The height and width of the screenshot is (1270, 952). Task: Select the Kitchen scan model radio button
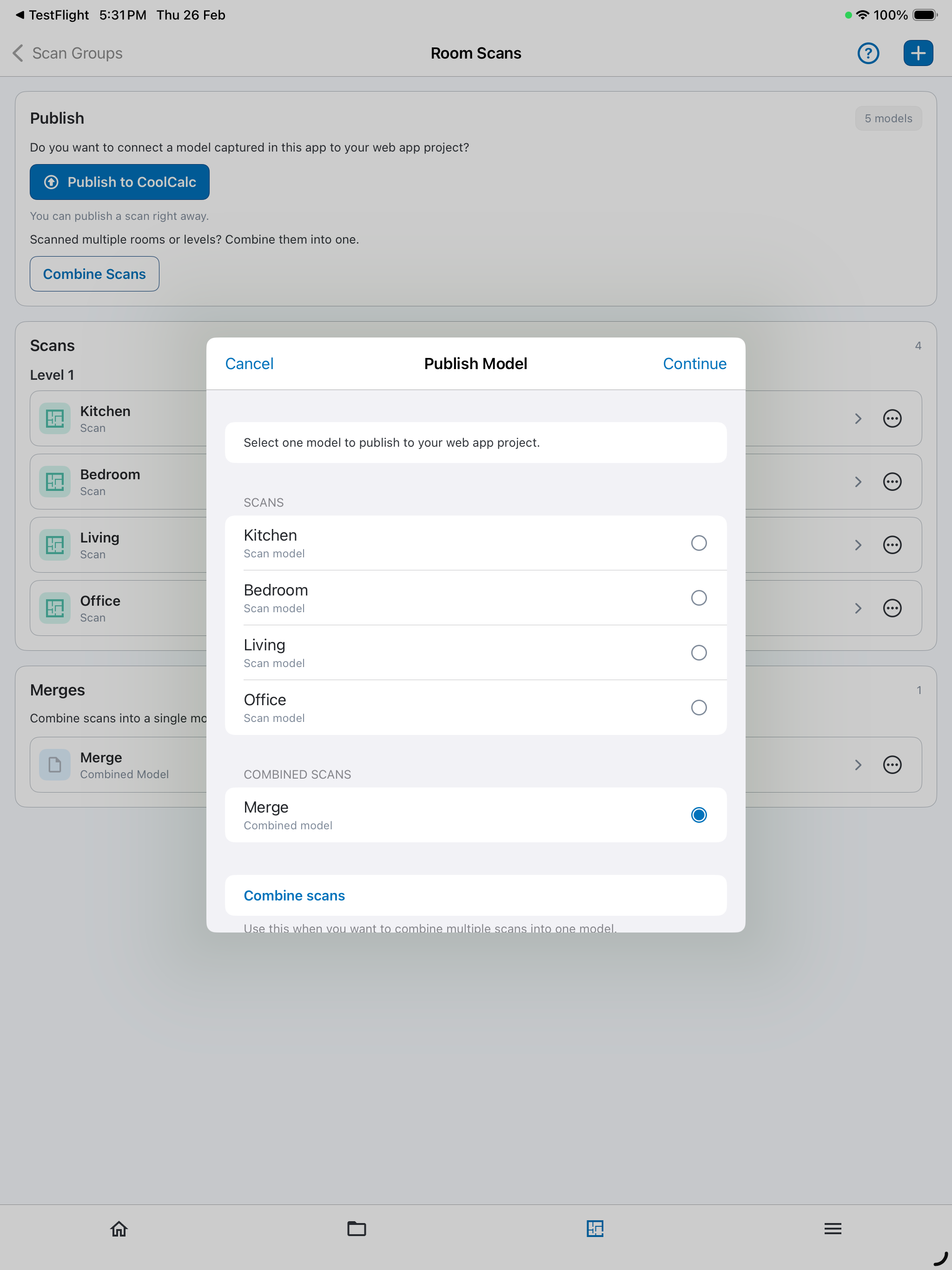699,543
